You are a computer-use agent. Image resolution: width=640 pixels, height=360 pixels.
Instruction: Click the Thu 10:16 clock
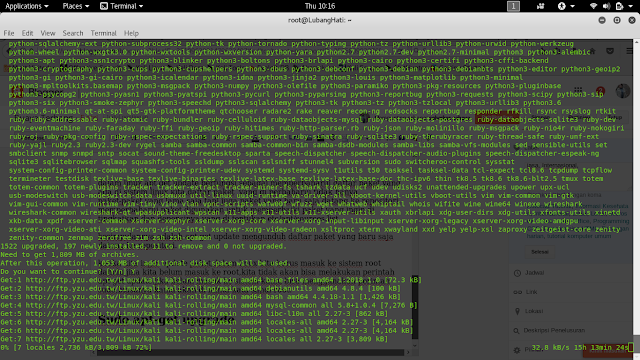click(x=320, y=6)
